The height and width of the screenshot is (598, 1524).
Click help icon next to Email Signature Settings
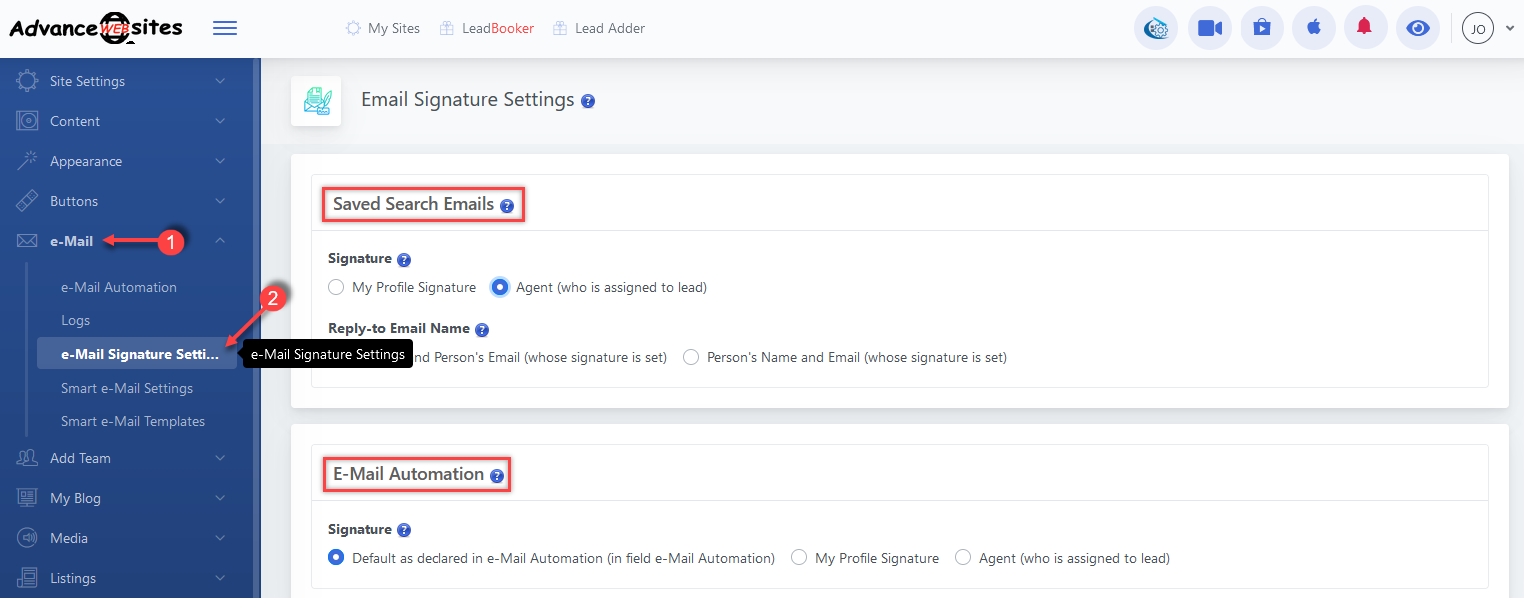click(588, 101)
